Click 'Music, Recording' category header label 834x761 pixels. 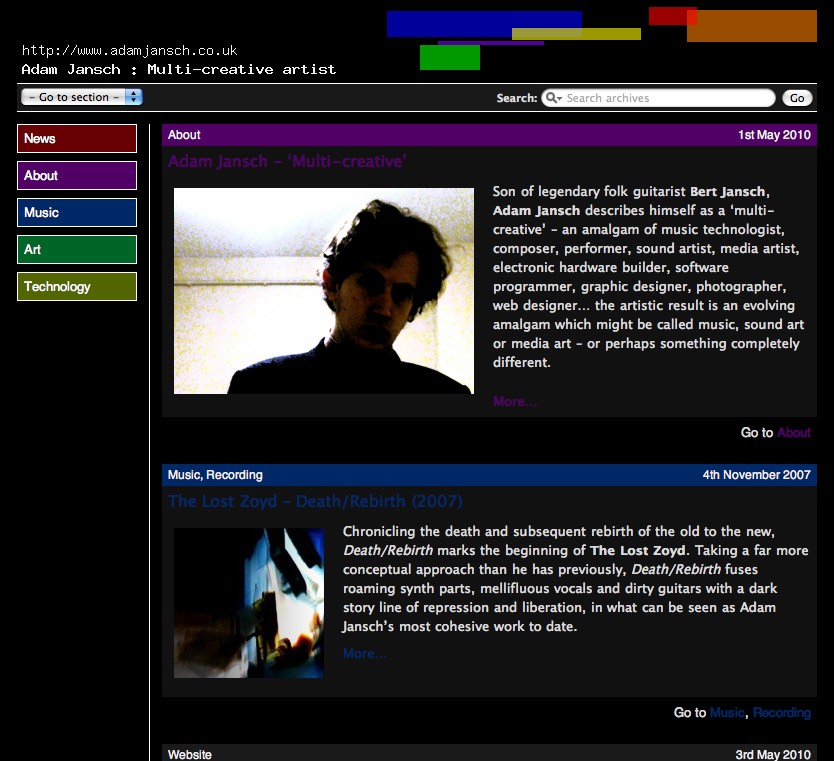(215, 475)
